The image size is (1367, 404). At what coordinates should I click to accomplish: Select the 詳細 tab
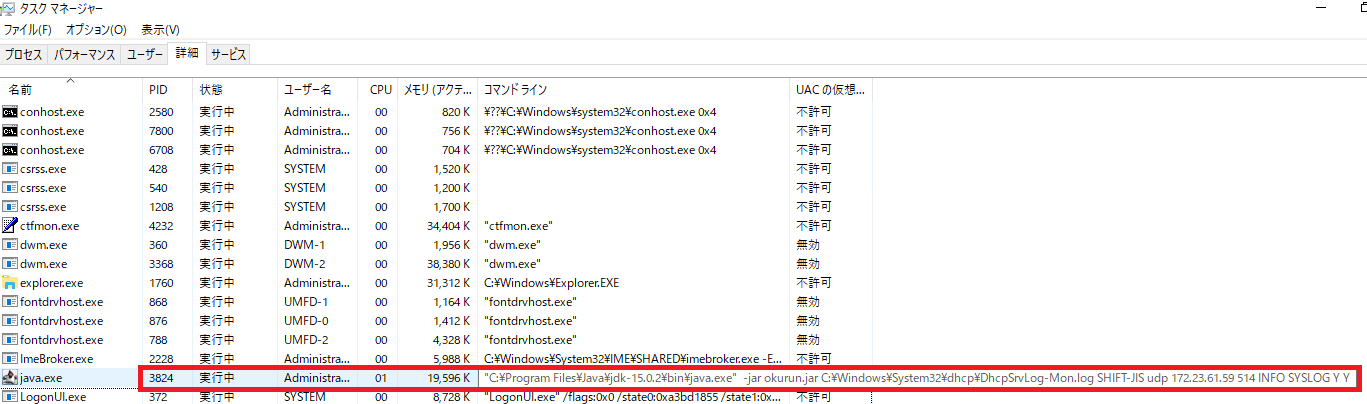[x=187, y=53]
